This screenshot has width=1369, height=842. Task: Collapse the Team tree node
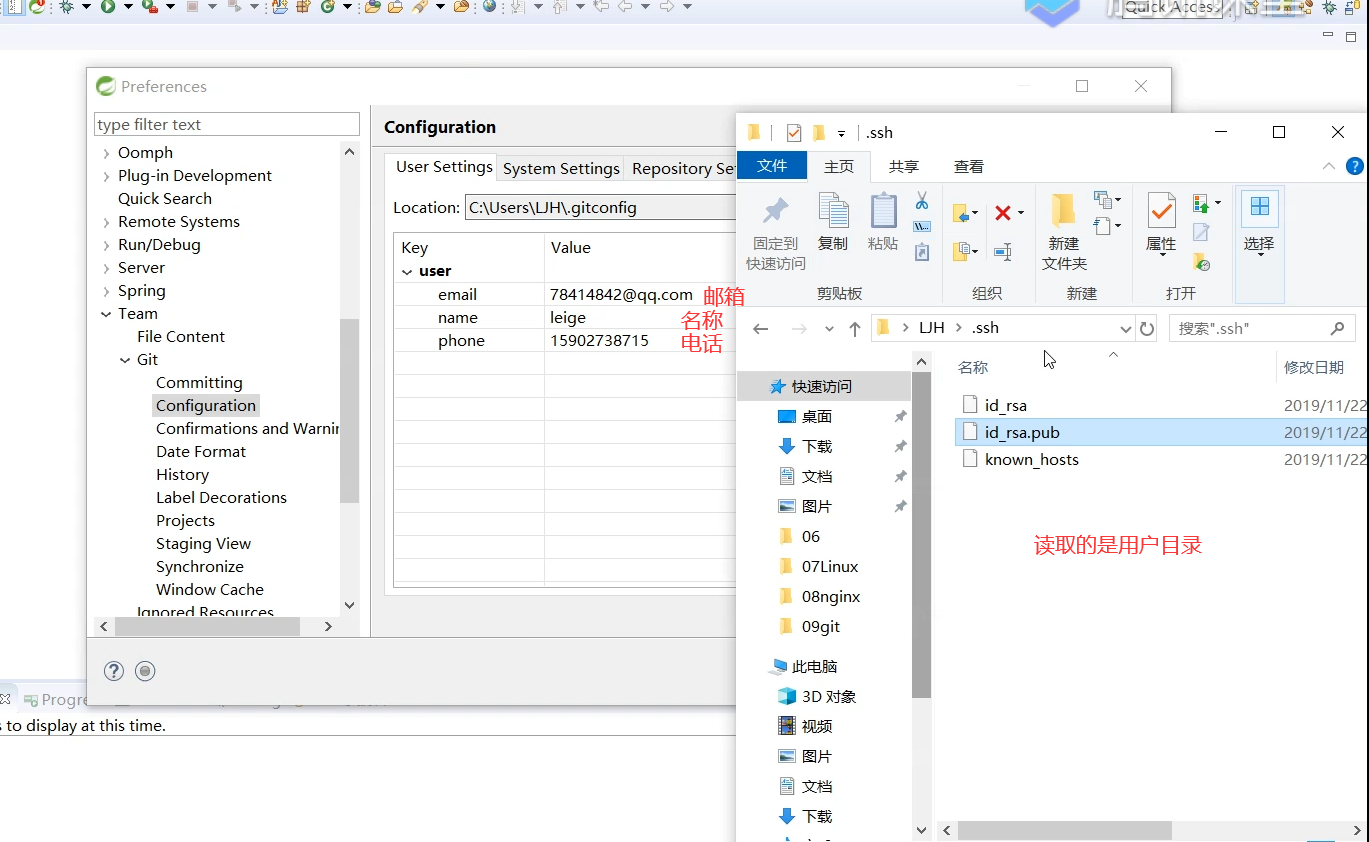click(107, 314)
